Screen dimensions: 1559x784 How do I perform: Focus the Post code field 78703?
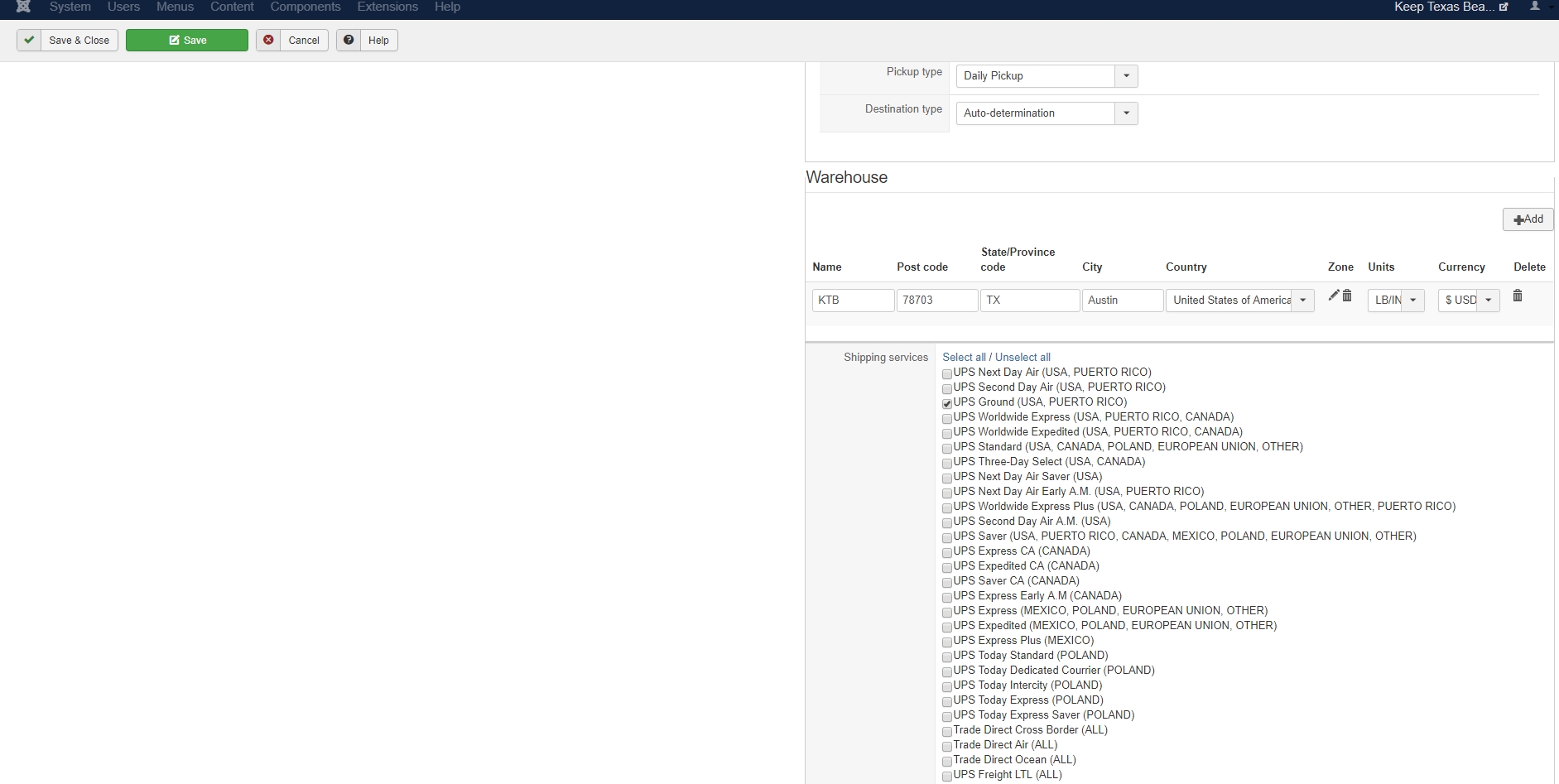click(937, 300)
